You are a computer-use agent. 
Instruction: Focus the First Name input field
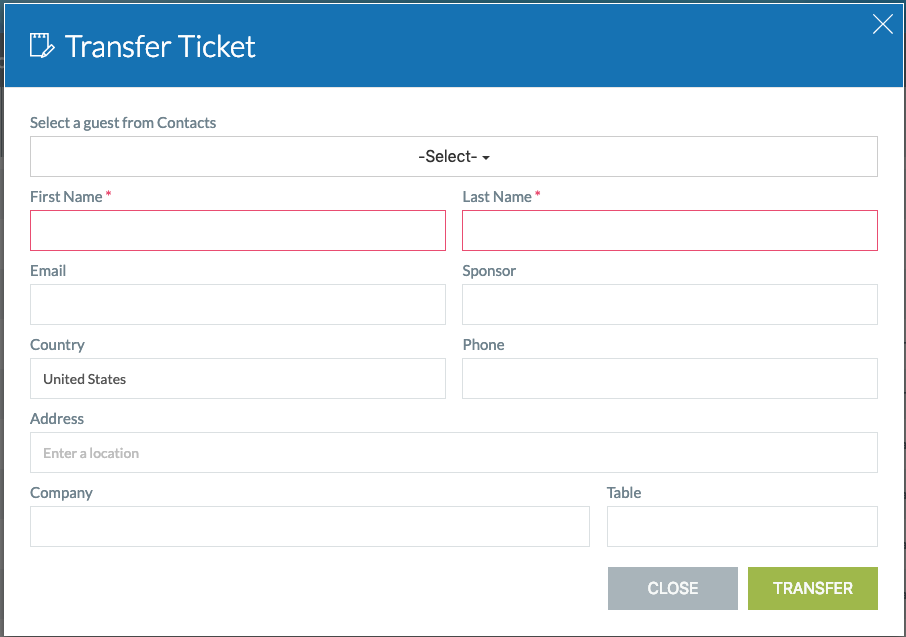238,230
